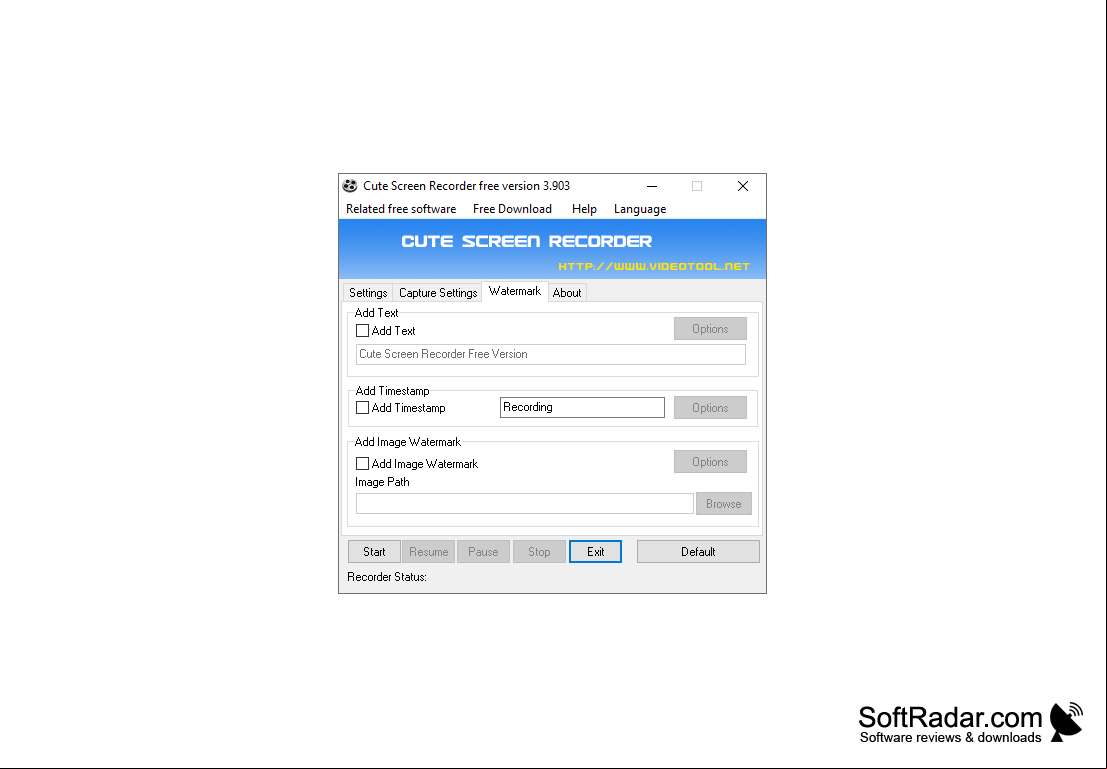Viewport: 1107px width, 769px height.
Task: Restore settings with the Default button
Action: (698, 552)
